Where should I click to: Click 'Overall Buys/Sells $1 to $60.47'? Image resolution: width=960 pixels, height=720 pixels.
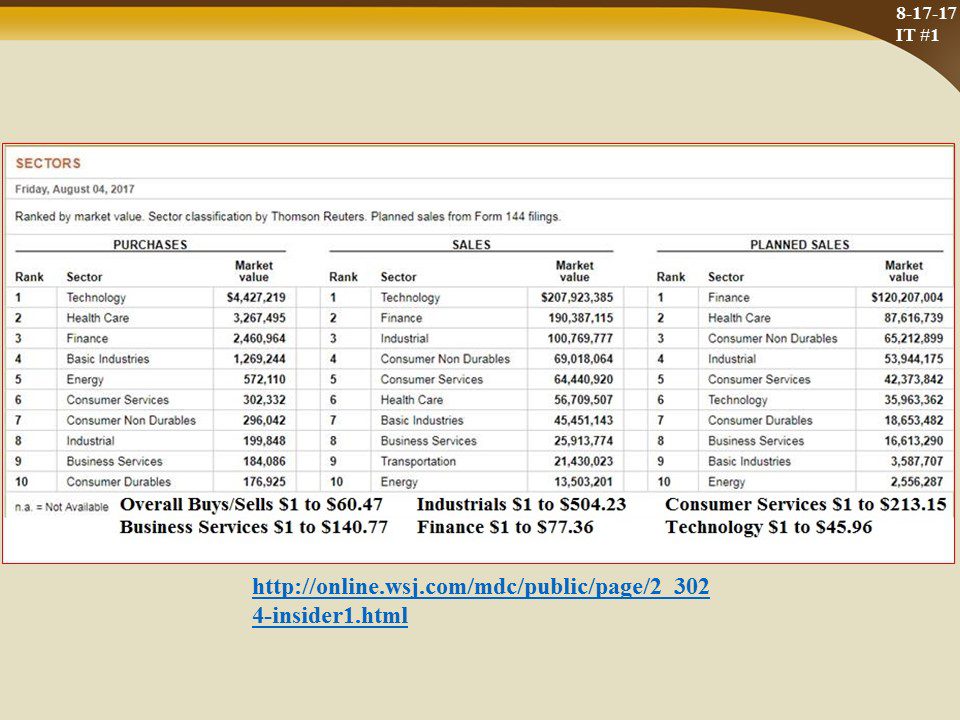251,504
